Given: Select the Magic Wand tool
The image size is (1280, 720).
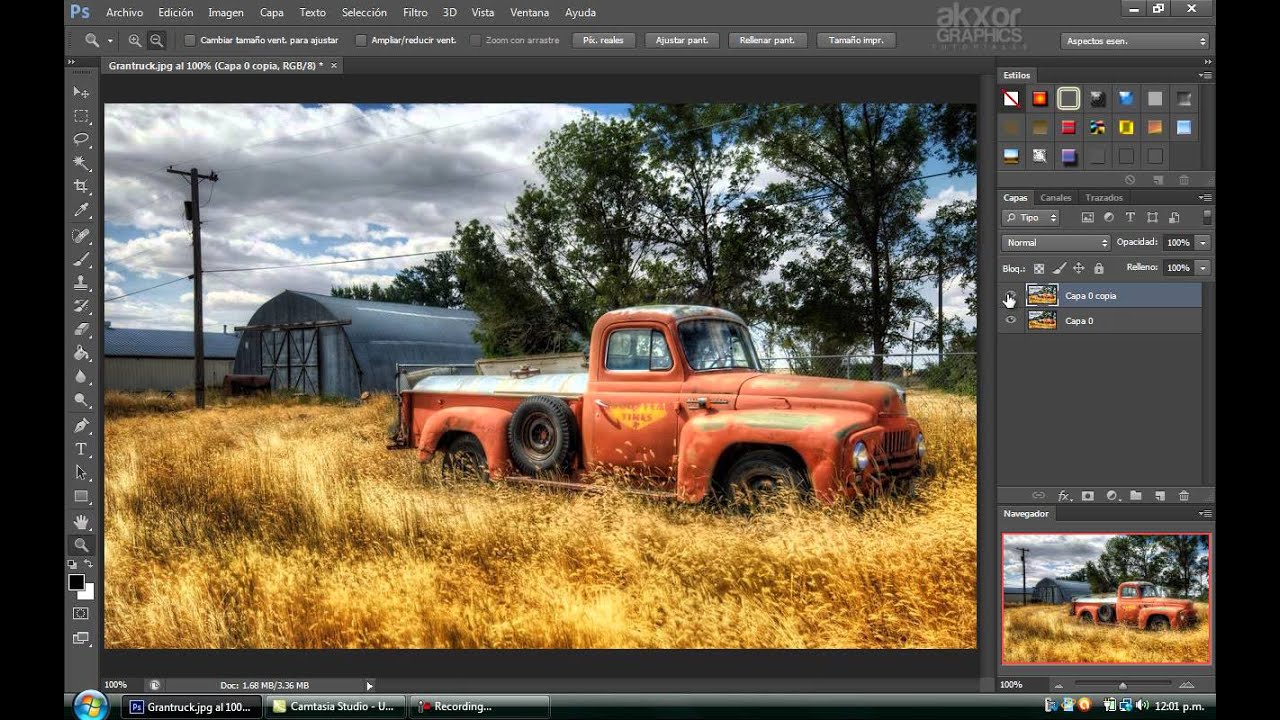Looking at the screenshot, I should [81, 163].
